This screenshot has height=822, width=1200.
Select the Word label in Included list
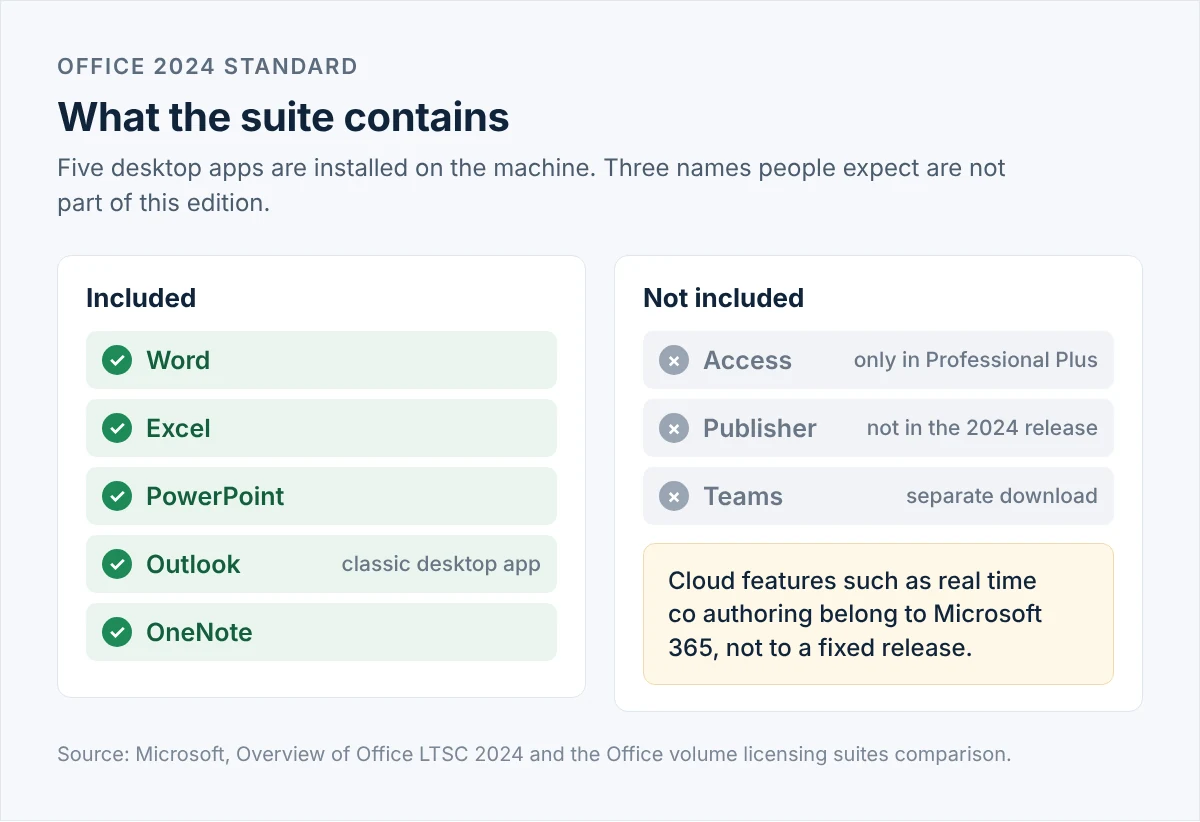click(178, 360)
